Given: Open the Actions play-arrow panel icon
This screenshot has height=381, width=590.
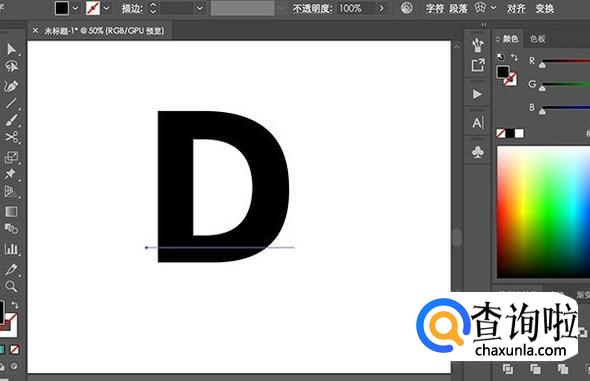Looking at the screenshot, I should pos(477,94).
